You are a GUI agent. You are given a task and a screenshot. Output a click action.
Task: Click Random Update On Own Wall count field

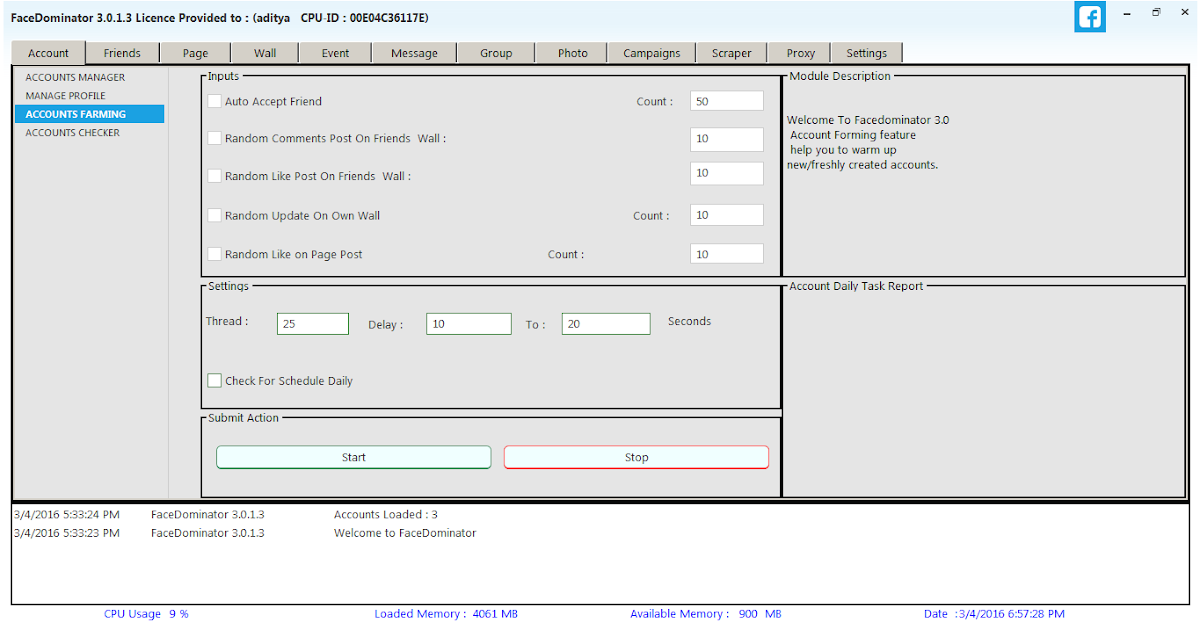tap(727, 215)
